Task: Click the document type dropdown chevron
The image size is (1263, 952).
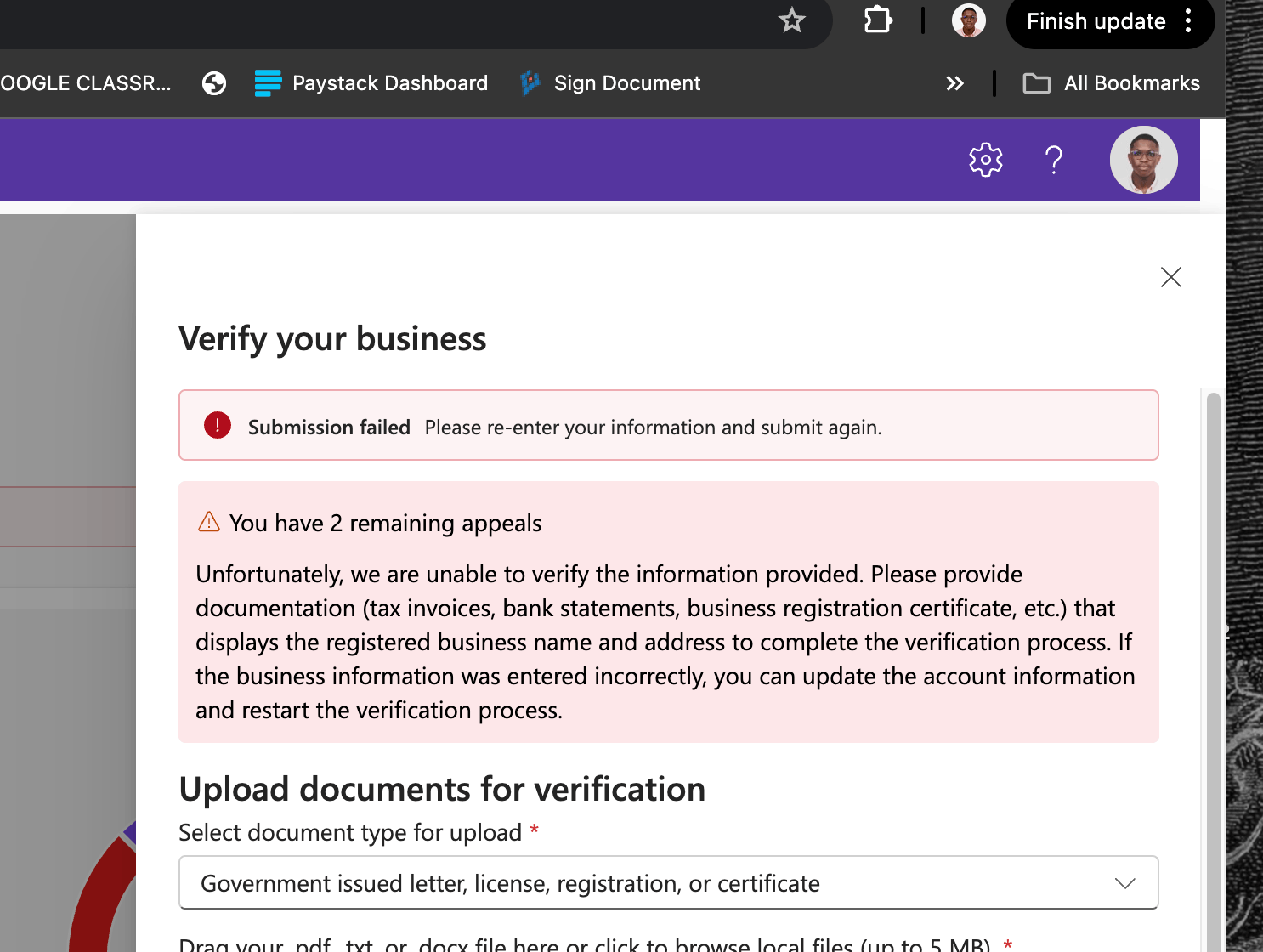Action: (x=1125, y=883)
